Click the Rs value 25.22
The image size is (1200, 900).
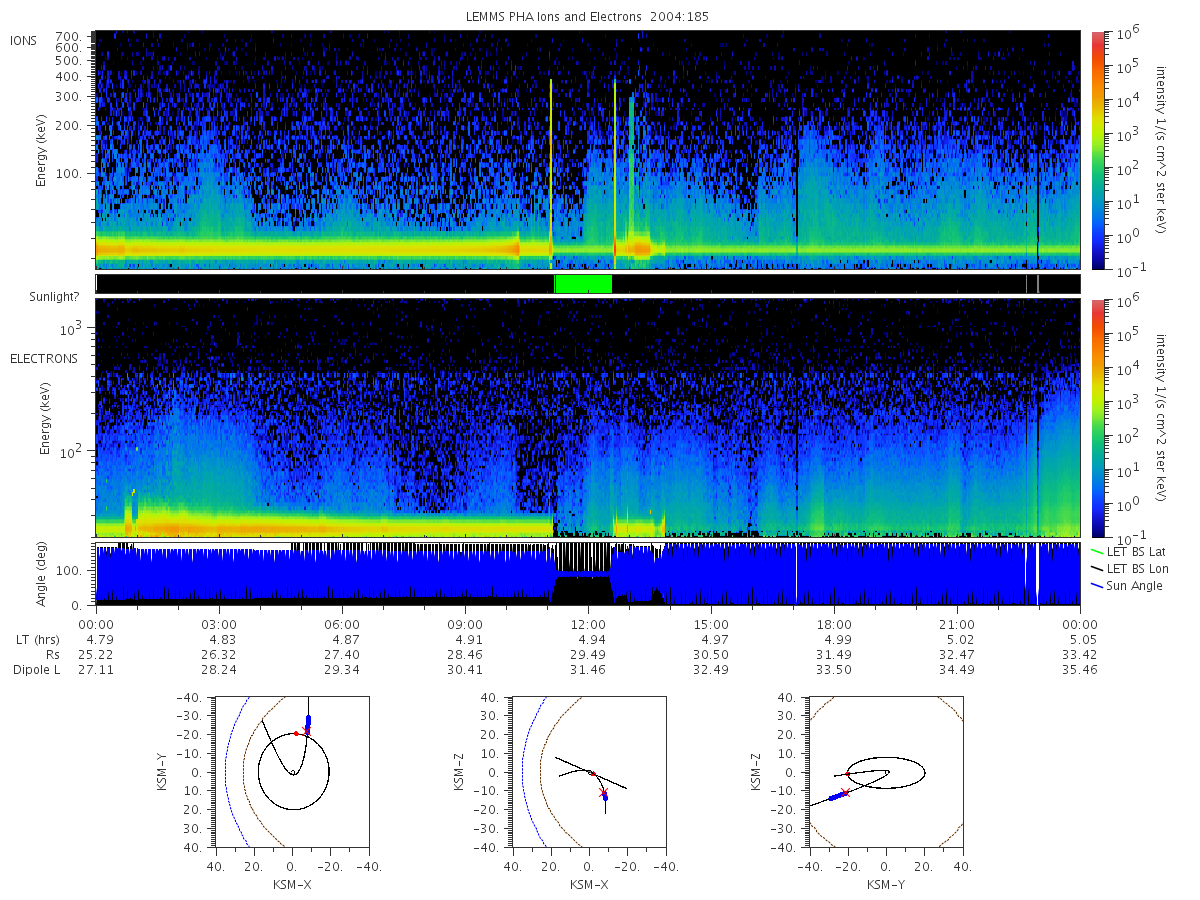(96, 654)
